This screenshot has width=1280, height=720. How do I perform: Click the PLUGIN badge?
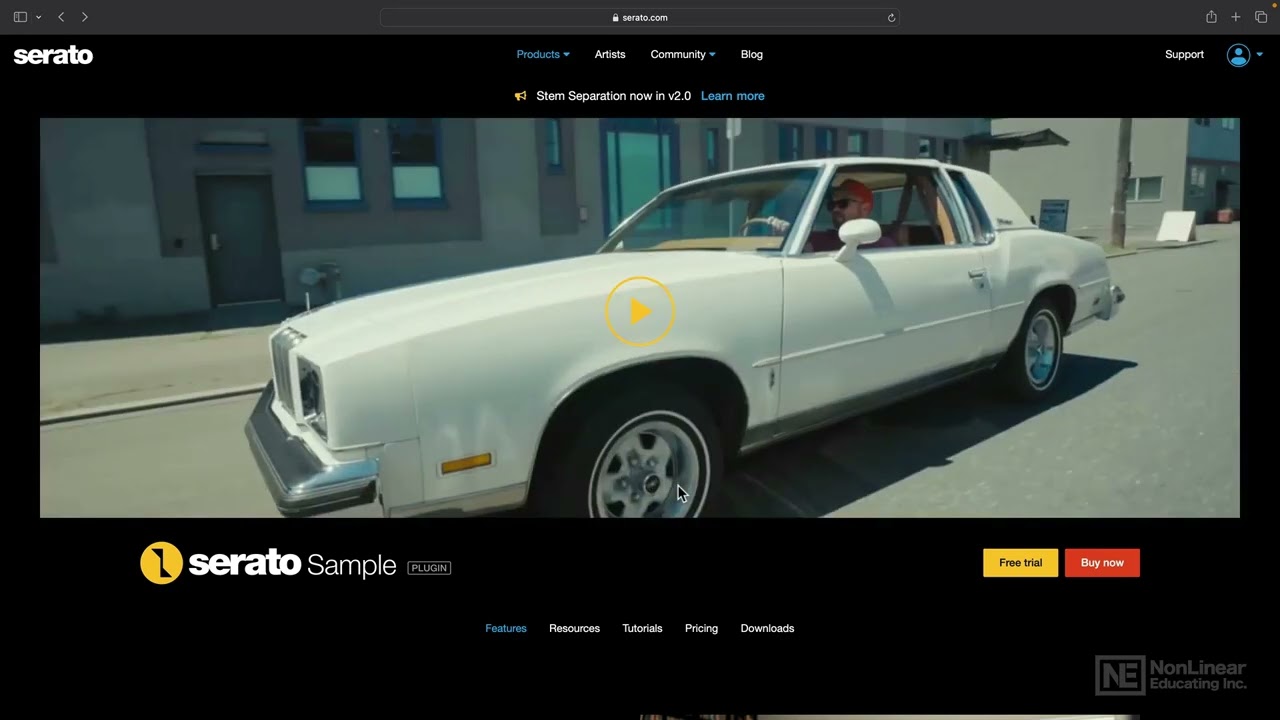point(429,568)
